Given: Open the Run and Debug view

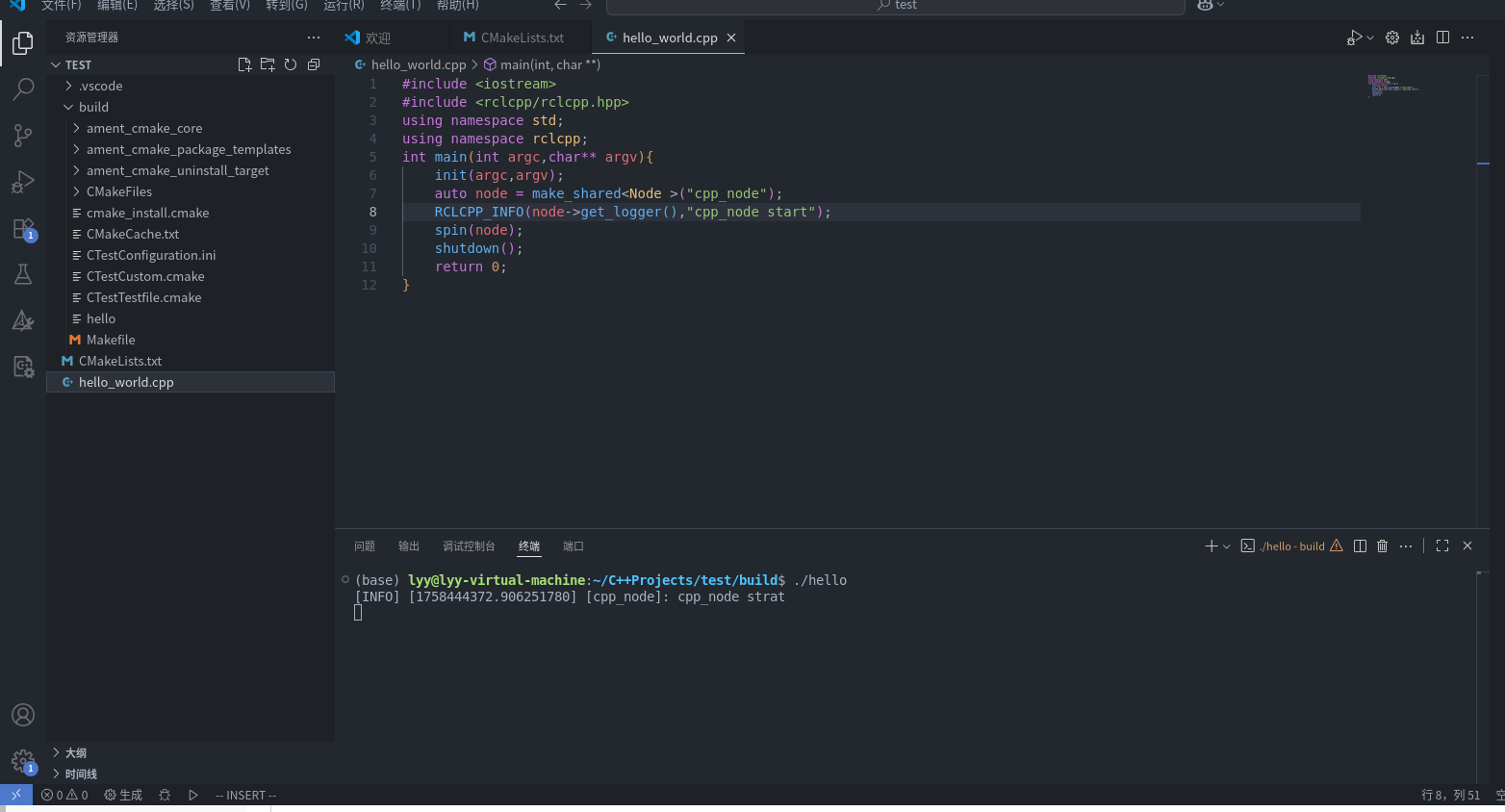Looking at the screenshot, I should (x=23, y=182).
